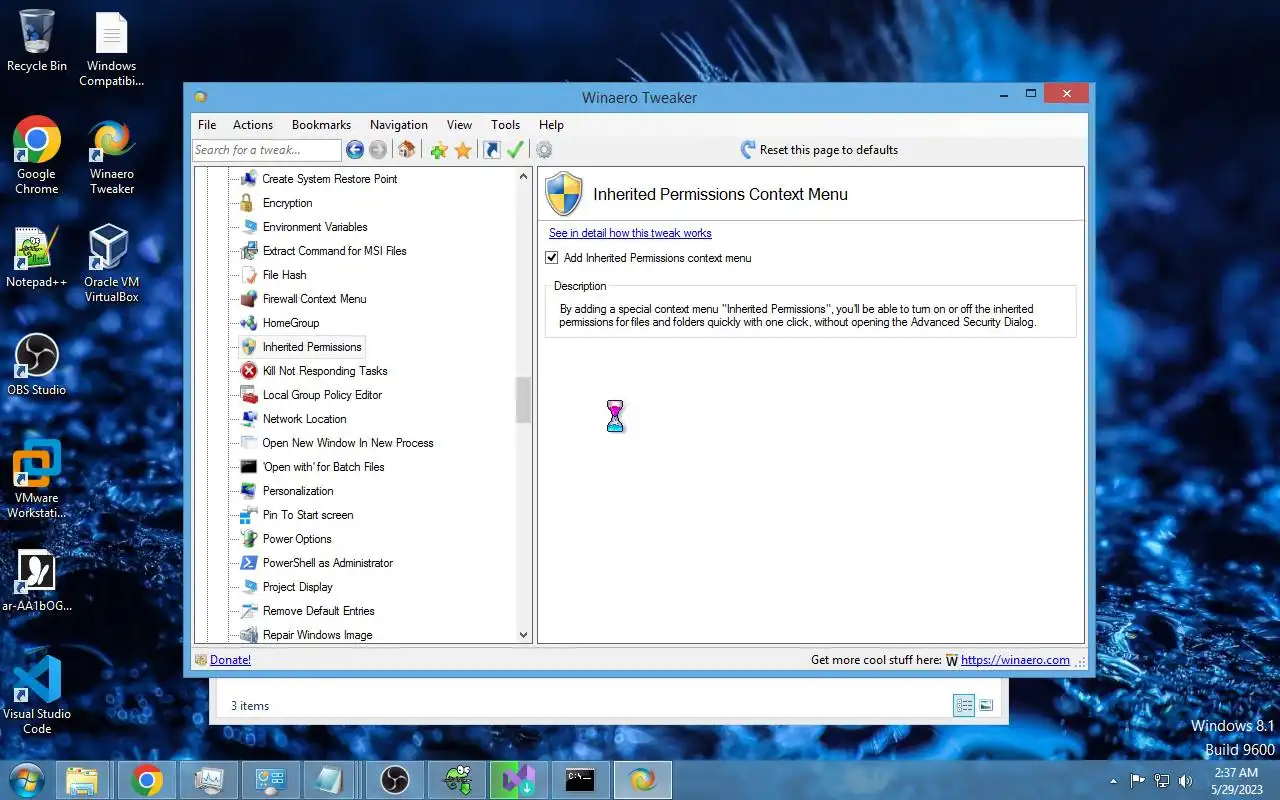This screenshot has width=1280, height=800.
Task: Click the Search for a tweak field
Action: [x=267, y=150]
